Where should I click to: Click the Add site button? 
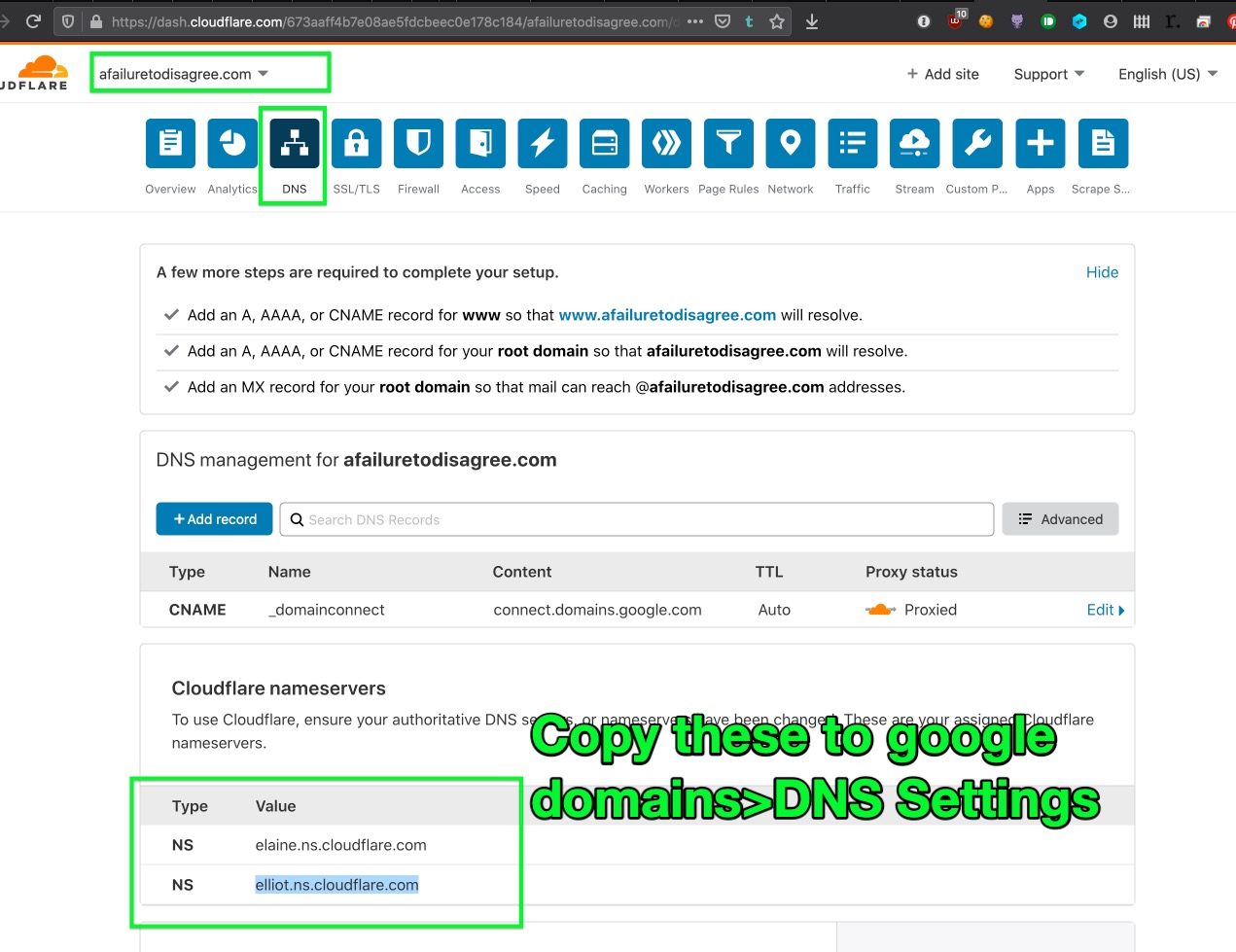click(x=943, y=74)
